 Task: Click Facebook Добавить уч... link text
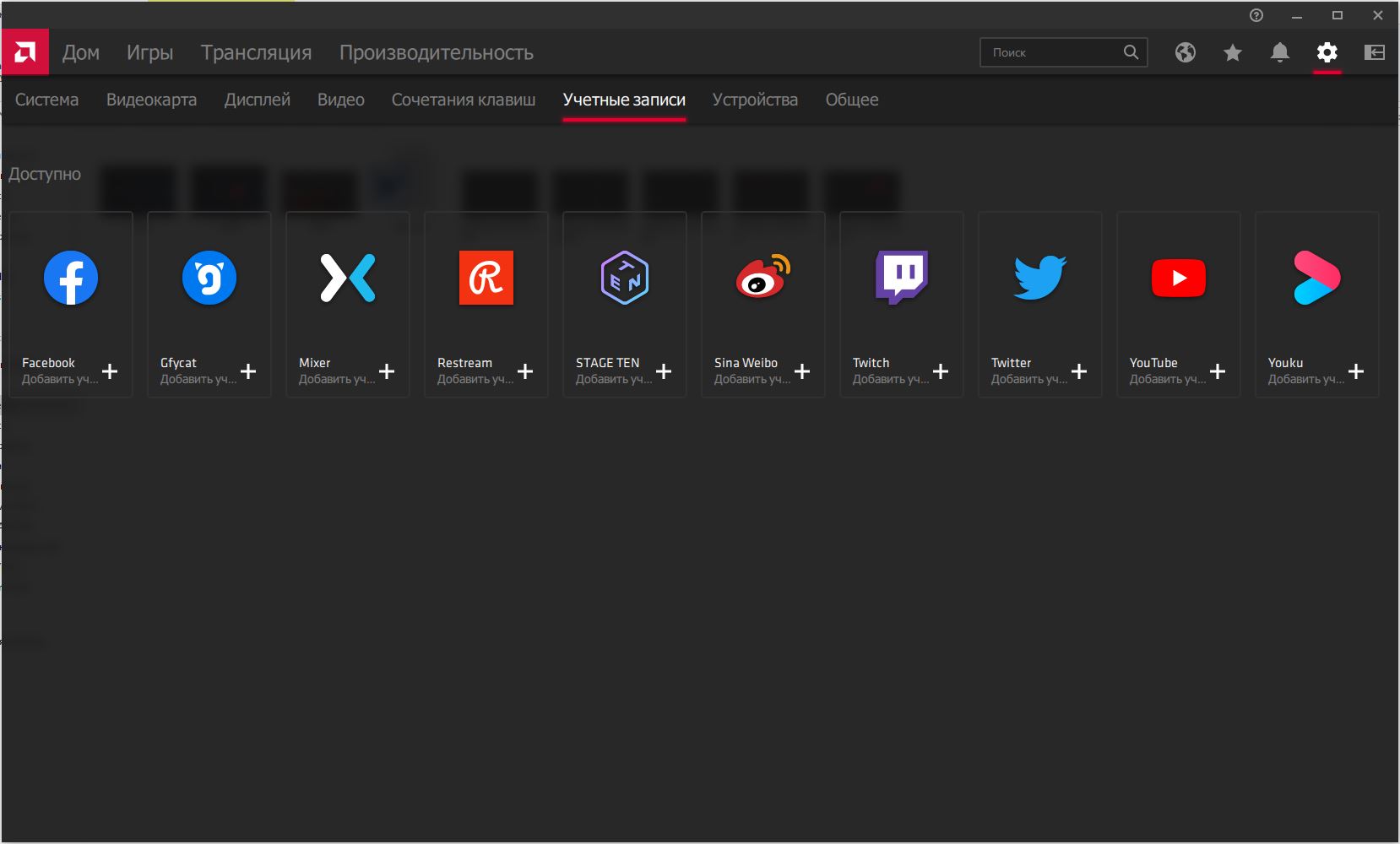60,380
